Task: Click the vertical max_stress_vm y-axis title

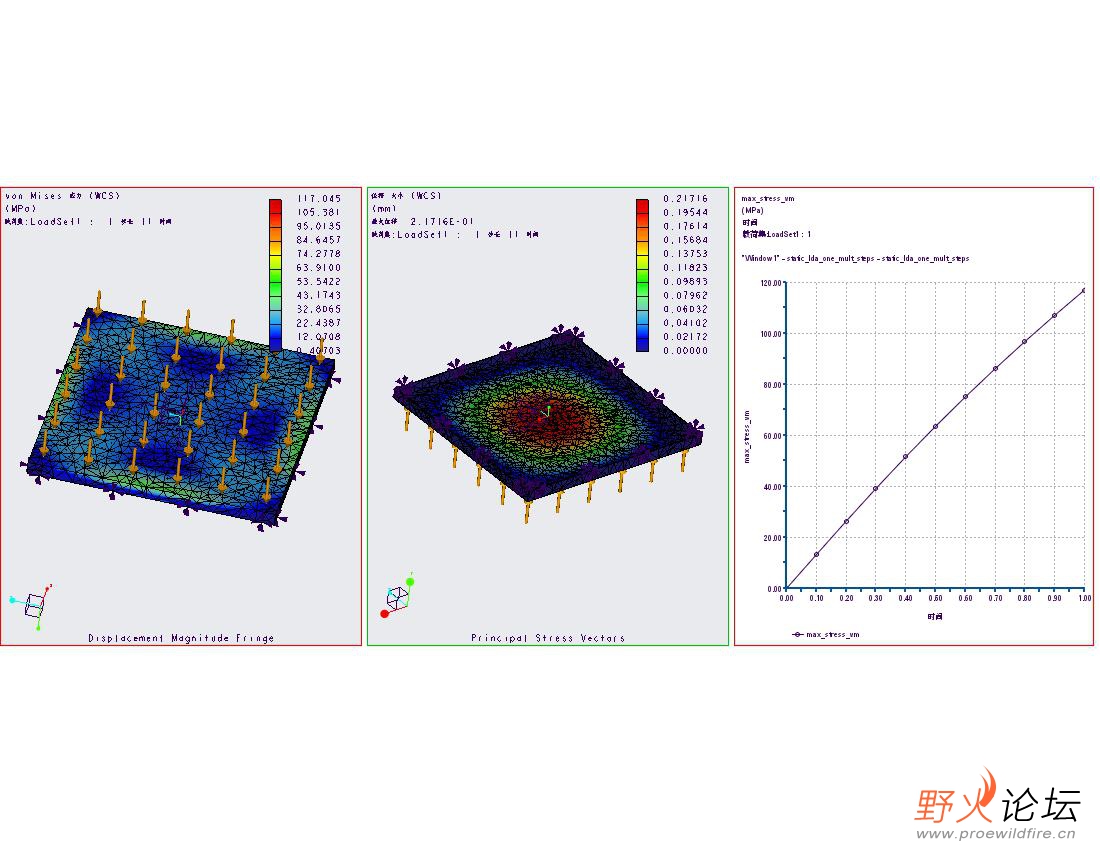Action: pyautogui.click(x=746, y=436)
